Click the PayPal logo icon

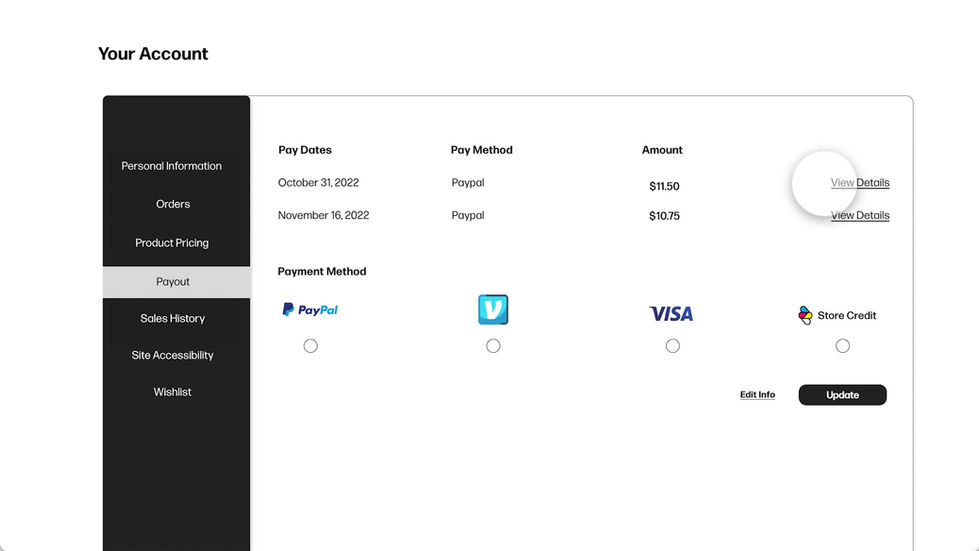[x=310, y=310]
